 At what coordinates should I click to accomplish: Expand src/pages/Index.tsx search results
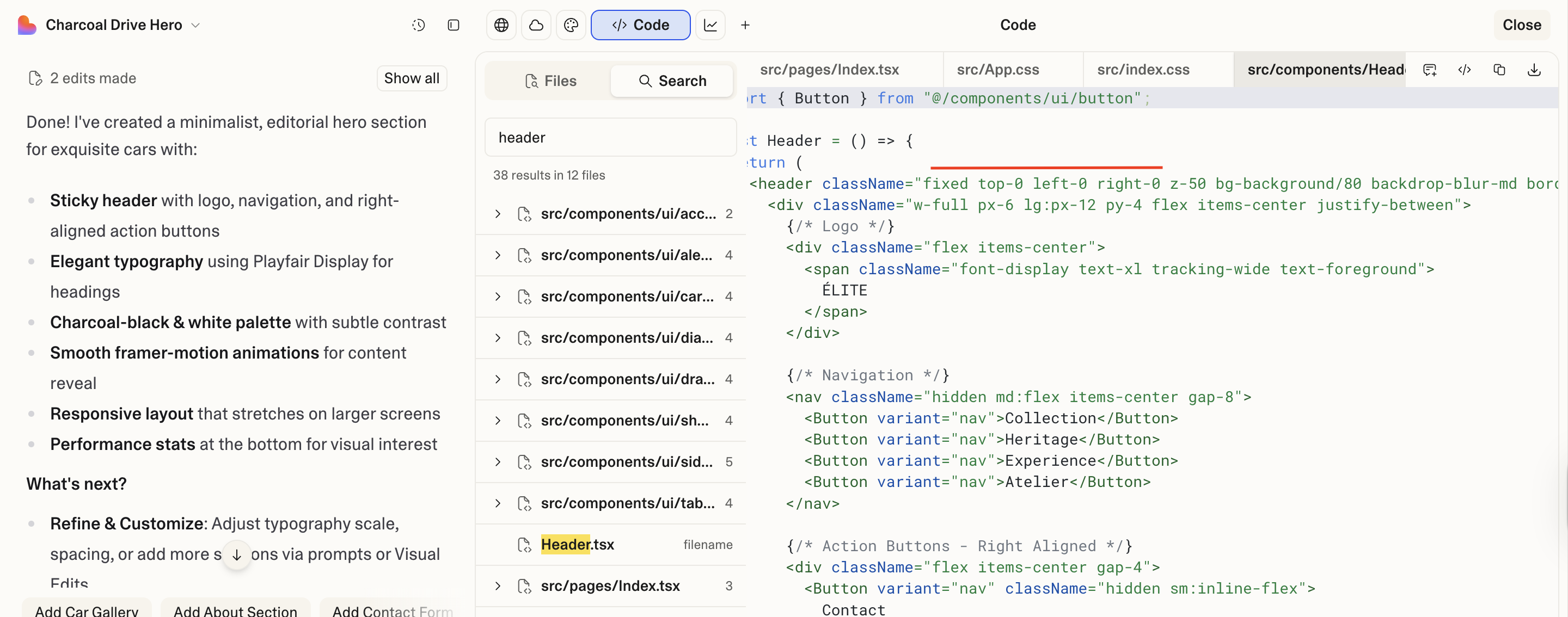498,586
